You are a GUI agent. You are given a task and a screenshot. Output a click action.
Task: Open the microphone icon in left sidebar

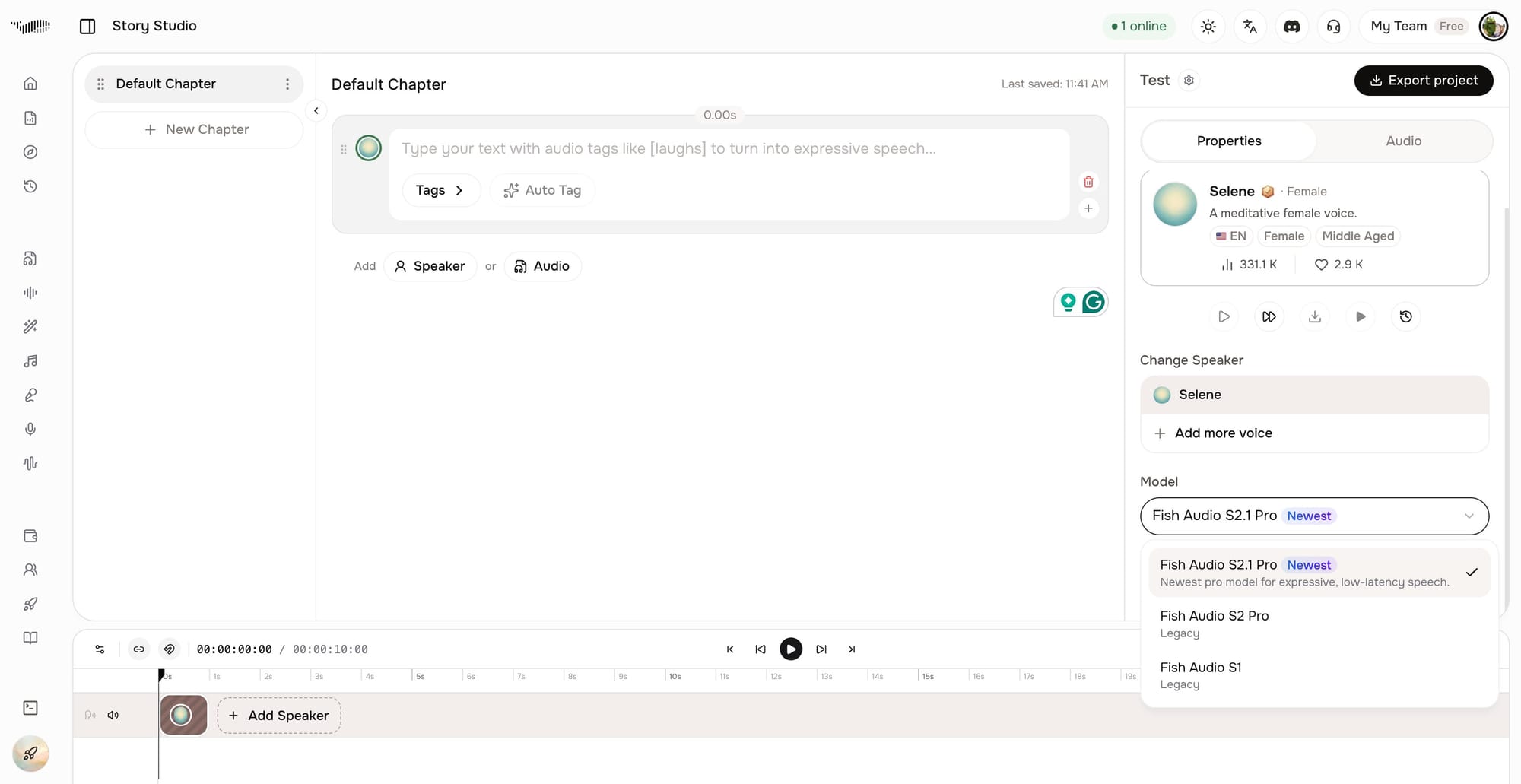tap(30, 430)
